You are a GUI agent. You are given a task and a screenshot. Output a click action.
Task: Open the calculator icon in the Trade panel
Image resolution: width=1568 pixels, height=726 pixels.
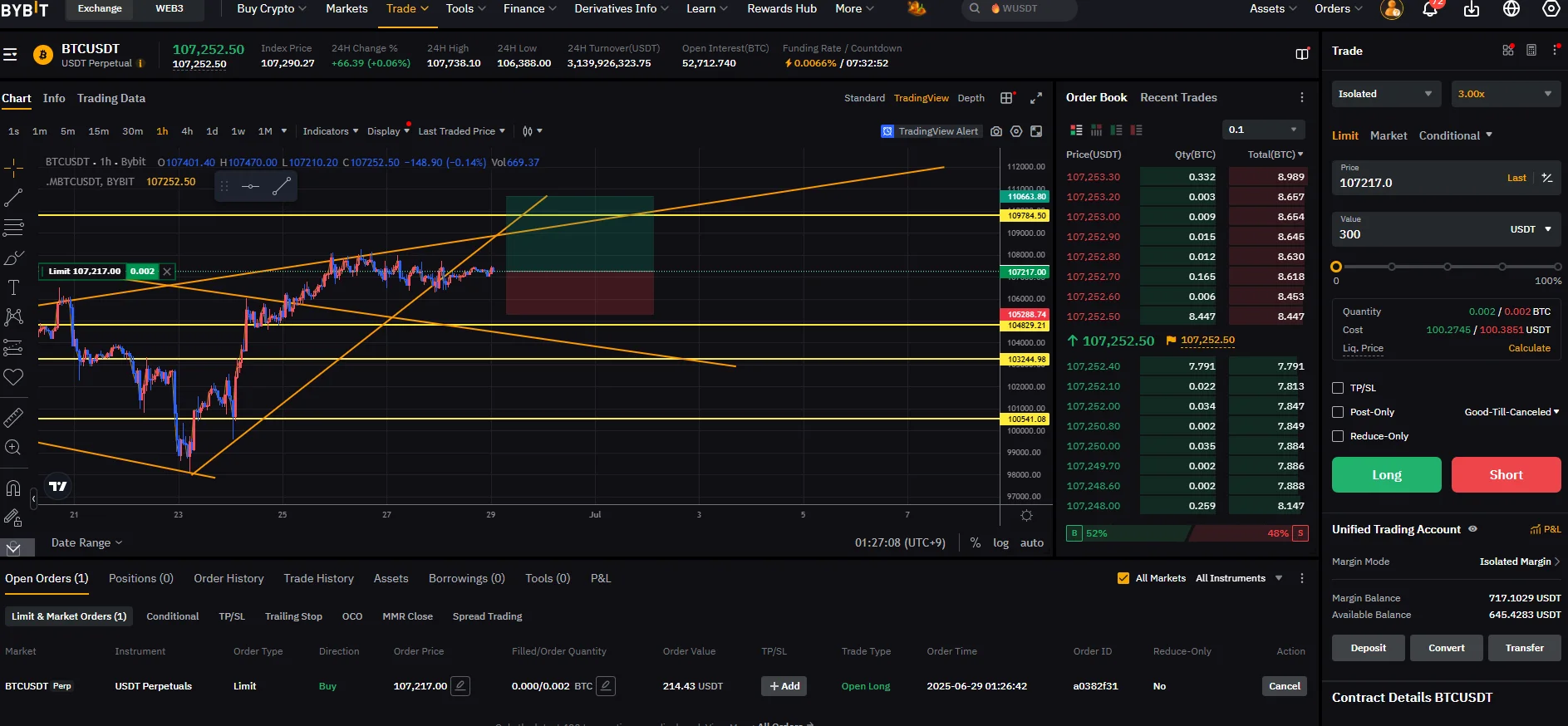tap(1531, 51)
